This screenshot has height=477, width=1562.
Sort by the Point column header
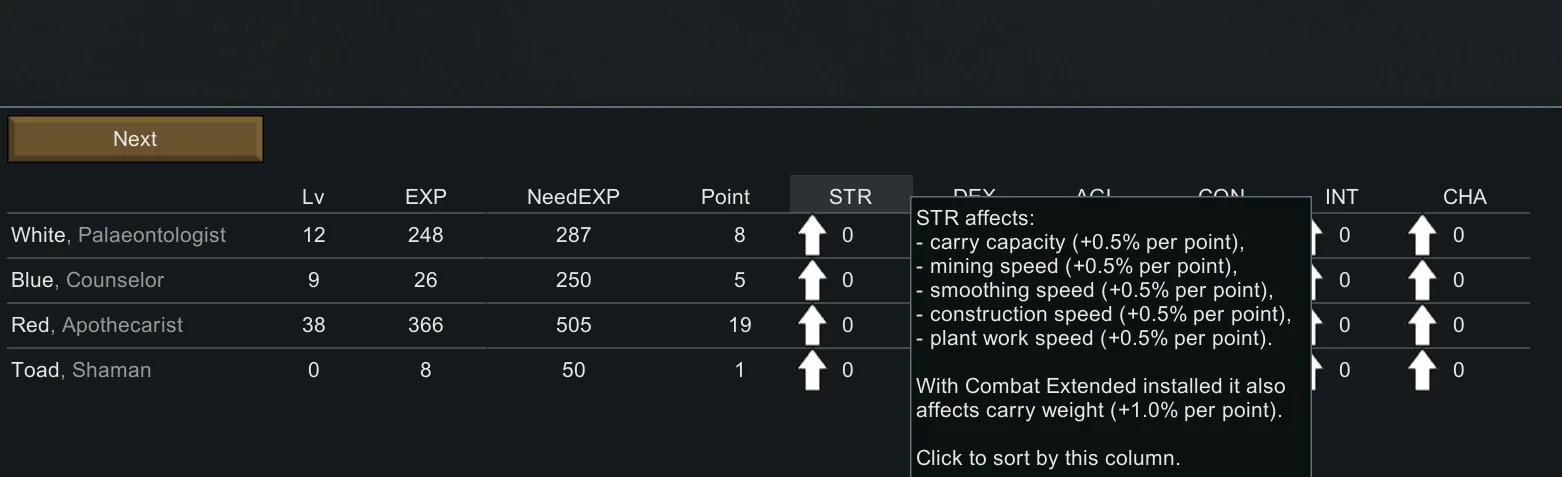pyautogui.click(x=725, y=197)
